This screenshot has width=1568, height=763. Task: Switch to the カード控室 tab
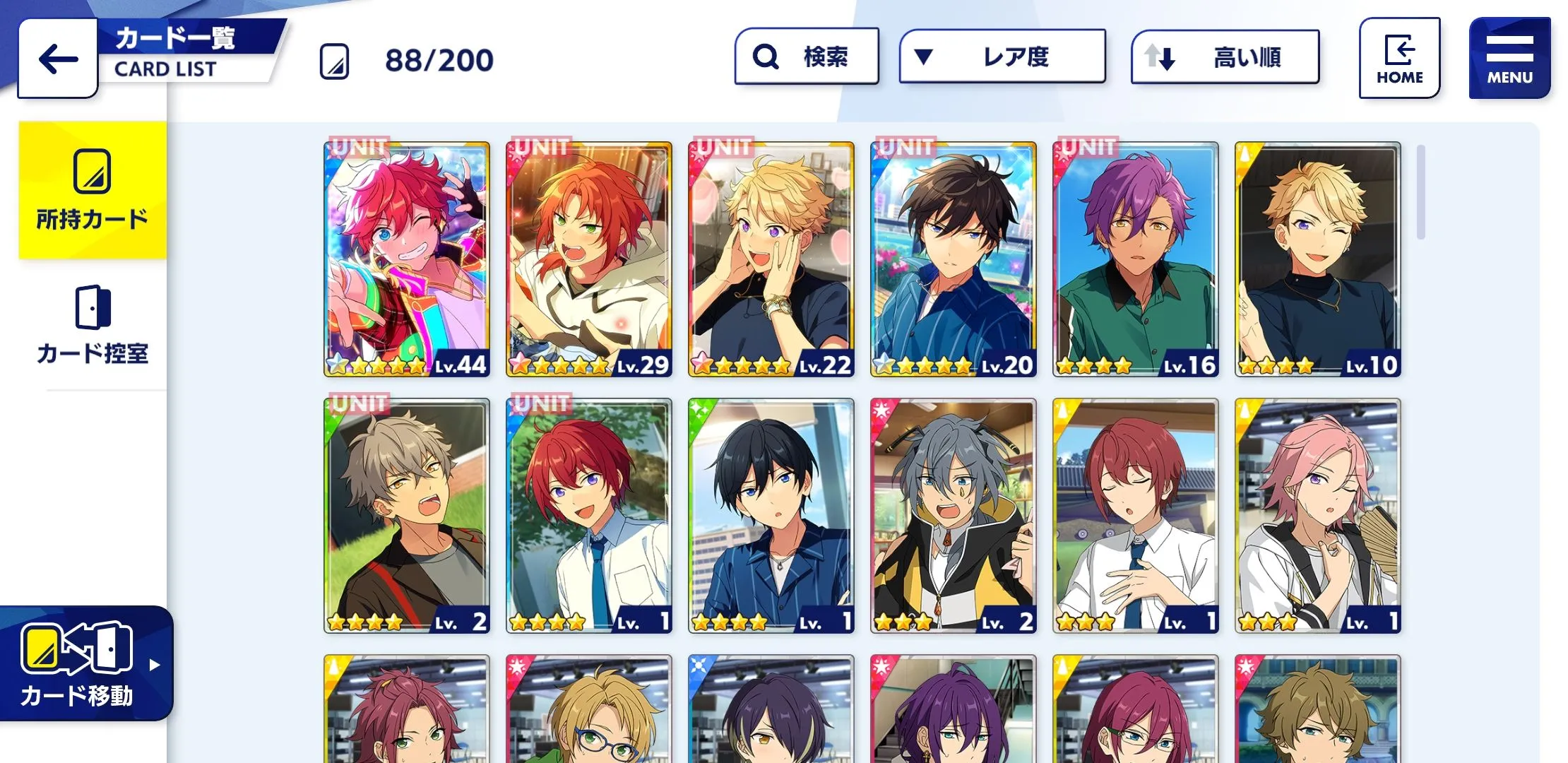pyautogui.click(x=93, y=325)
